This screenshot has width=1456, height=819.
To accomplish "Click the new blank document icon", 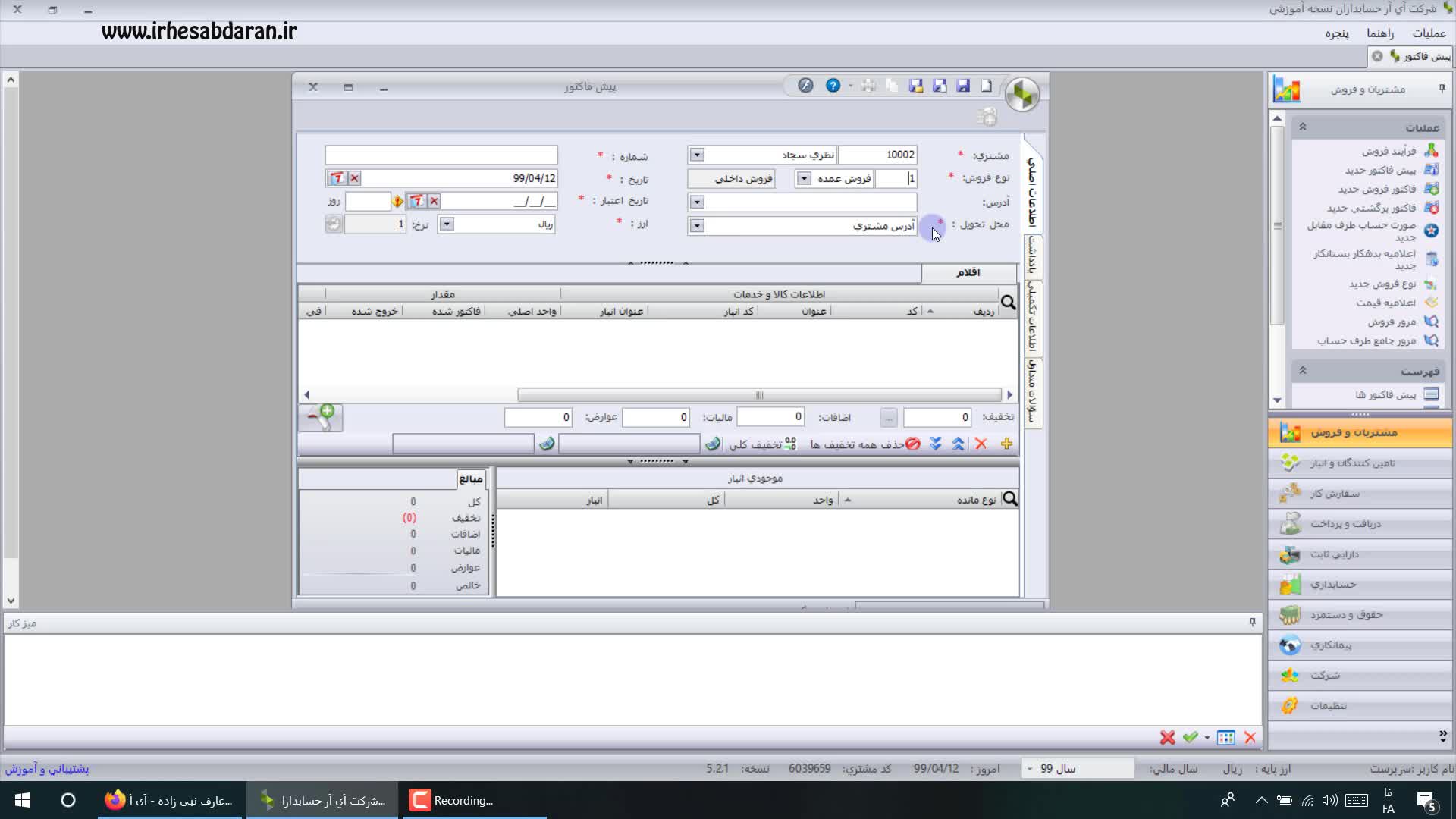I will pos(986,86).
